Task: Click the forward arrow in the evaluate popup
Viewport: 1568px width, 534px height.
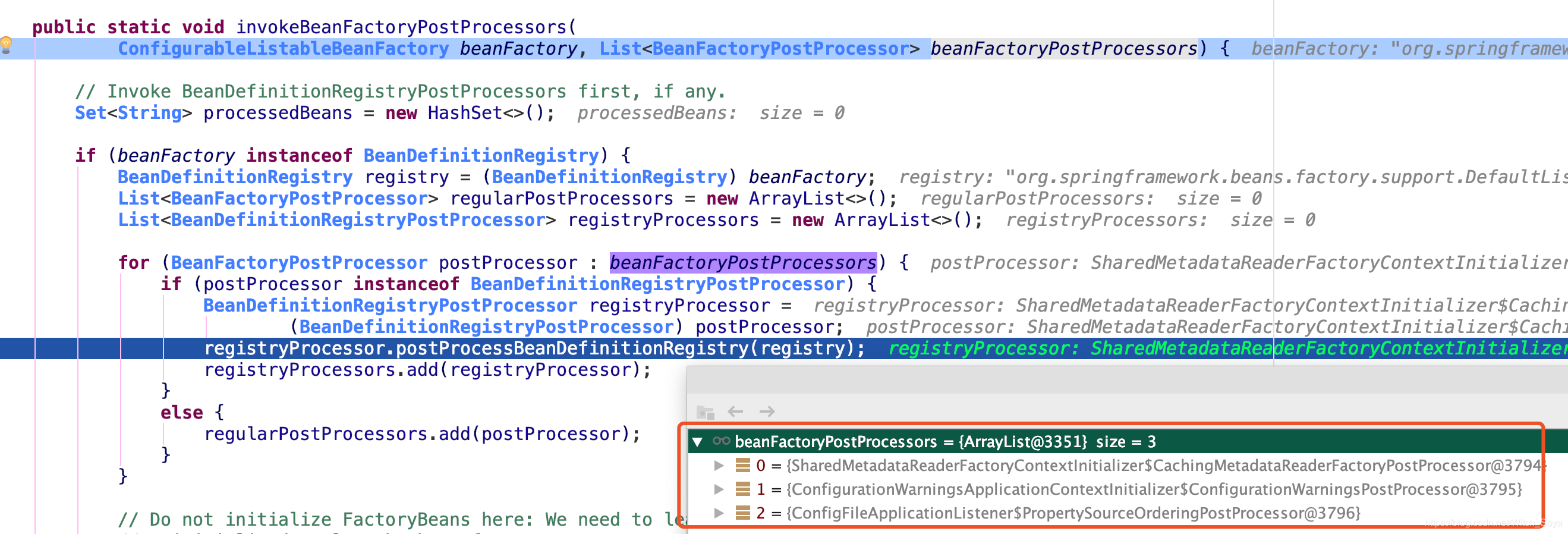Action: [x=767, y=412]
